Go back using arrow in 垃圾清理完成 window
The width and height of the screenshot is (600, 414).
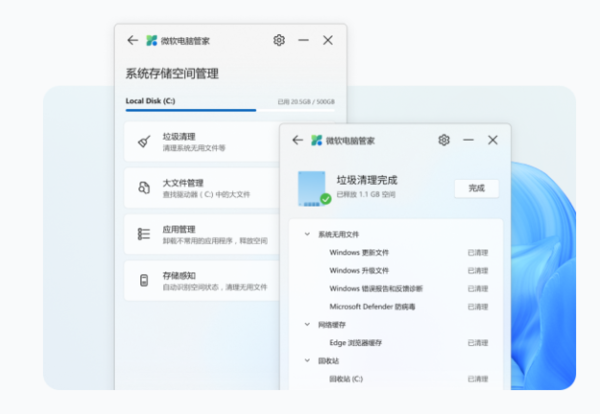coord(297,140)
